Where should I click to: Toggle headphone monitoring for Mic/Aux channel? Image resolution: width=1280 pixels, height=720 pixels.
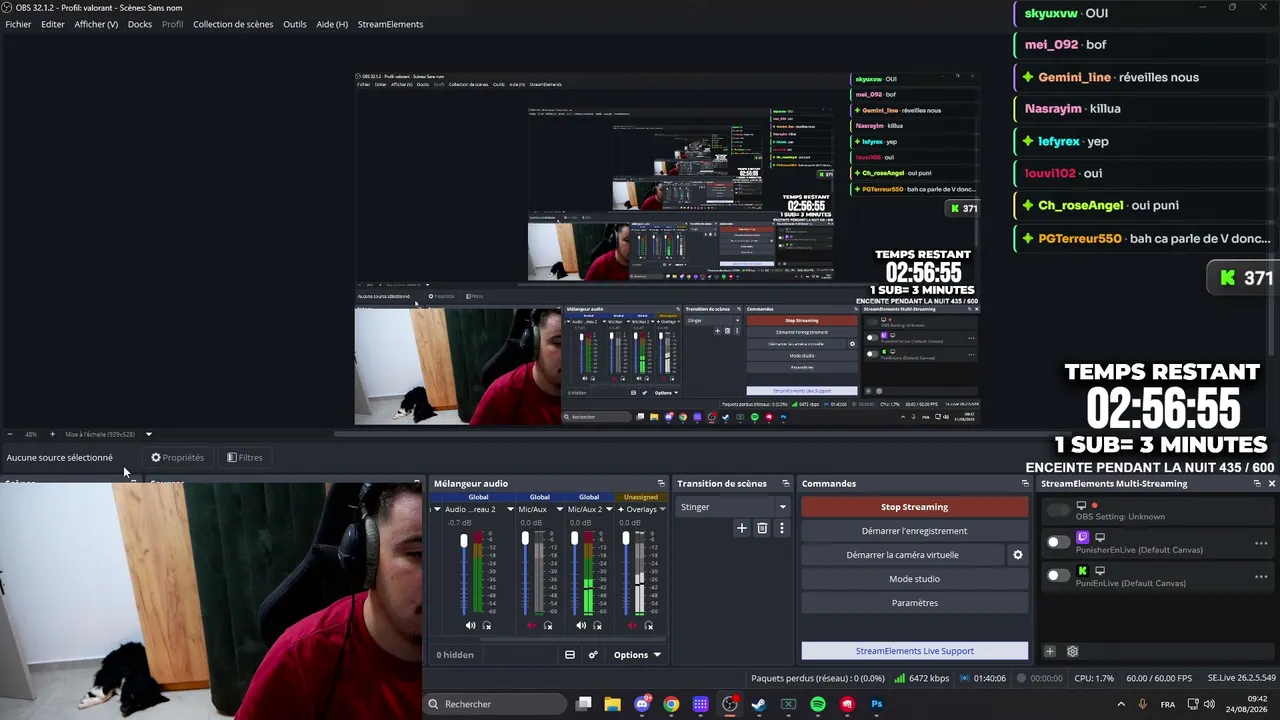coord(548,626)
